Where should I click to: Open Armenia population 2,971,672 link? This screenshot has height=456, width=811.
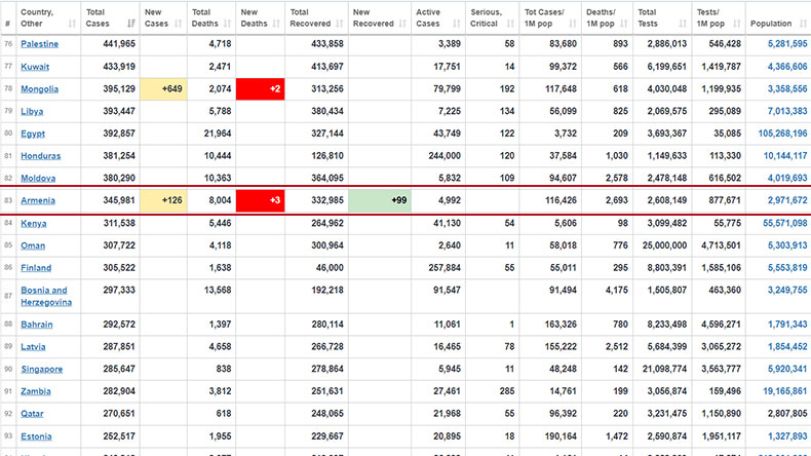coord(787,201)
